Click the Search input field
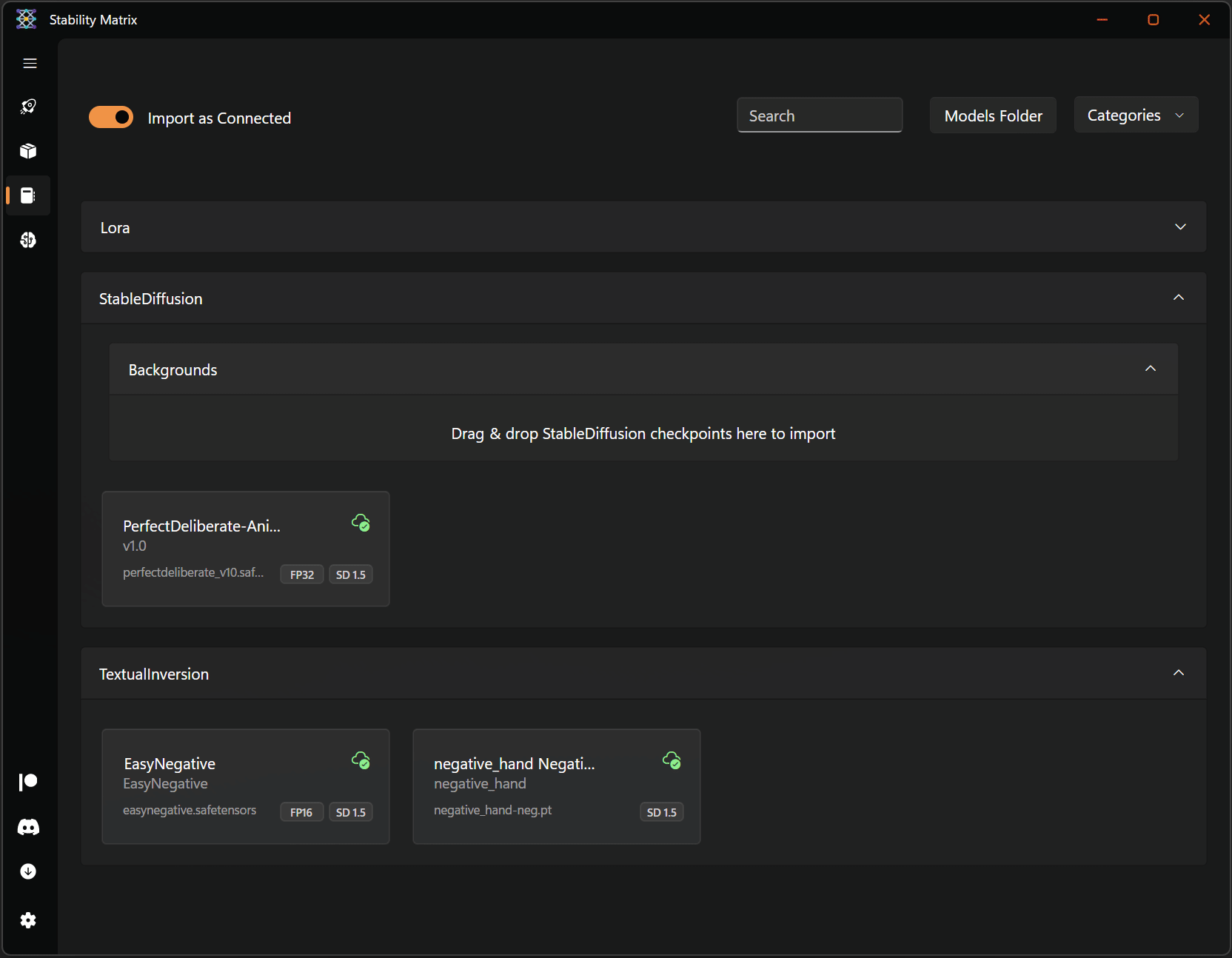 819,115
